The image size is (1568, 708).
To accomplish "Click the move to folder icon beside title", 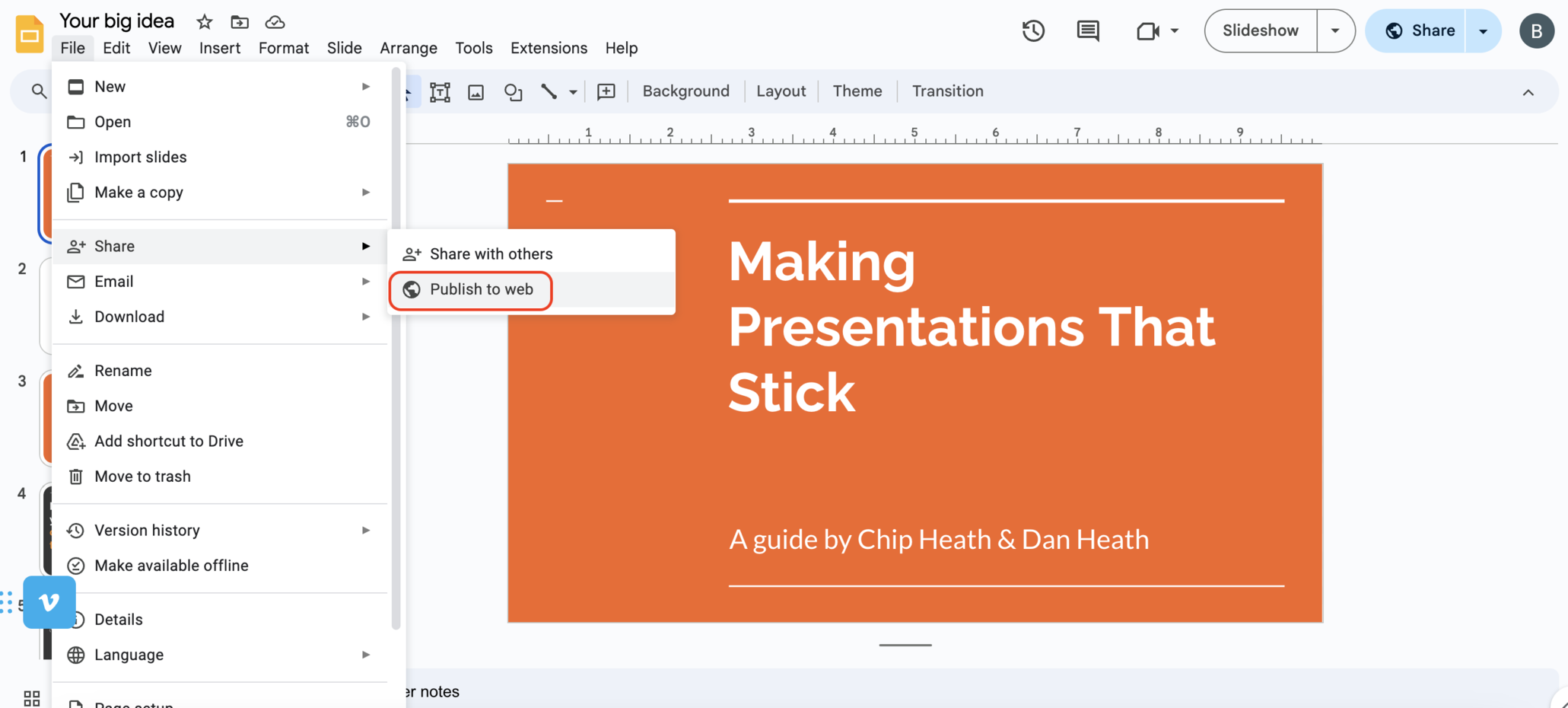I will click(240, 22).
